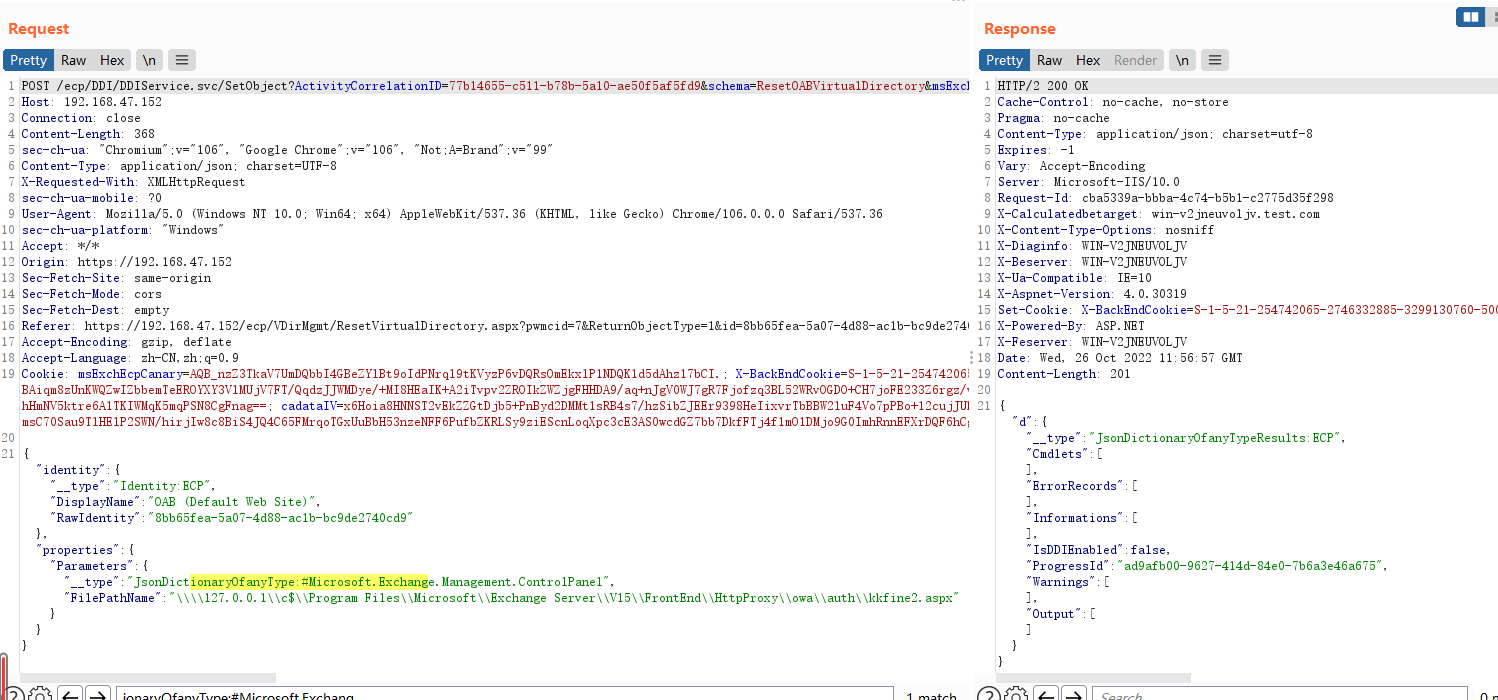Click the Content-Length: 368 header
Image resolution: width=1498 pixels, height=700 pixels.
88,134
